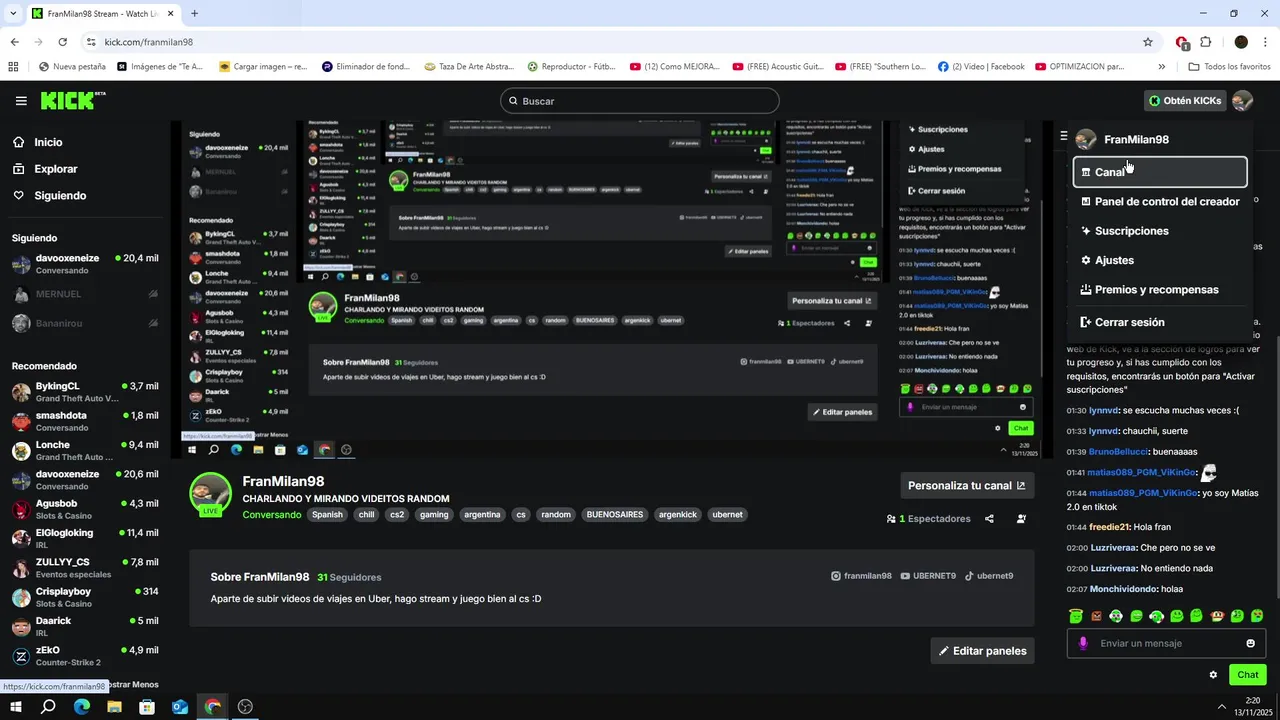Click the gaming tag under stream title
Viewport: 1280px width, 720px height.
434,515
